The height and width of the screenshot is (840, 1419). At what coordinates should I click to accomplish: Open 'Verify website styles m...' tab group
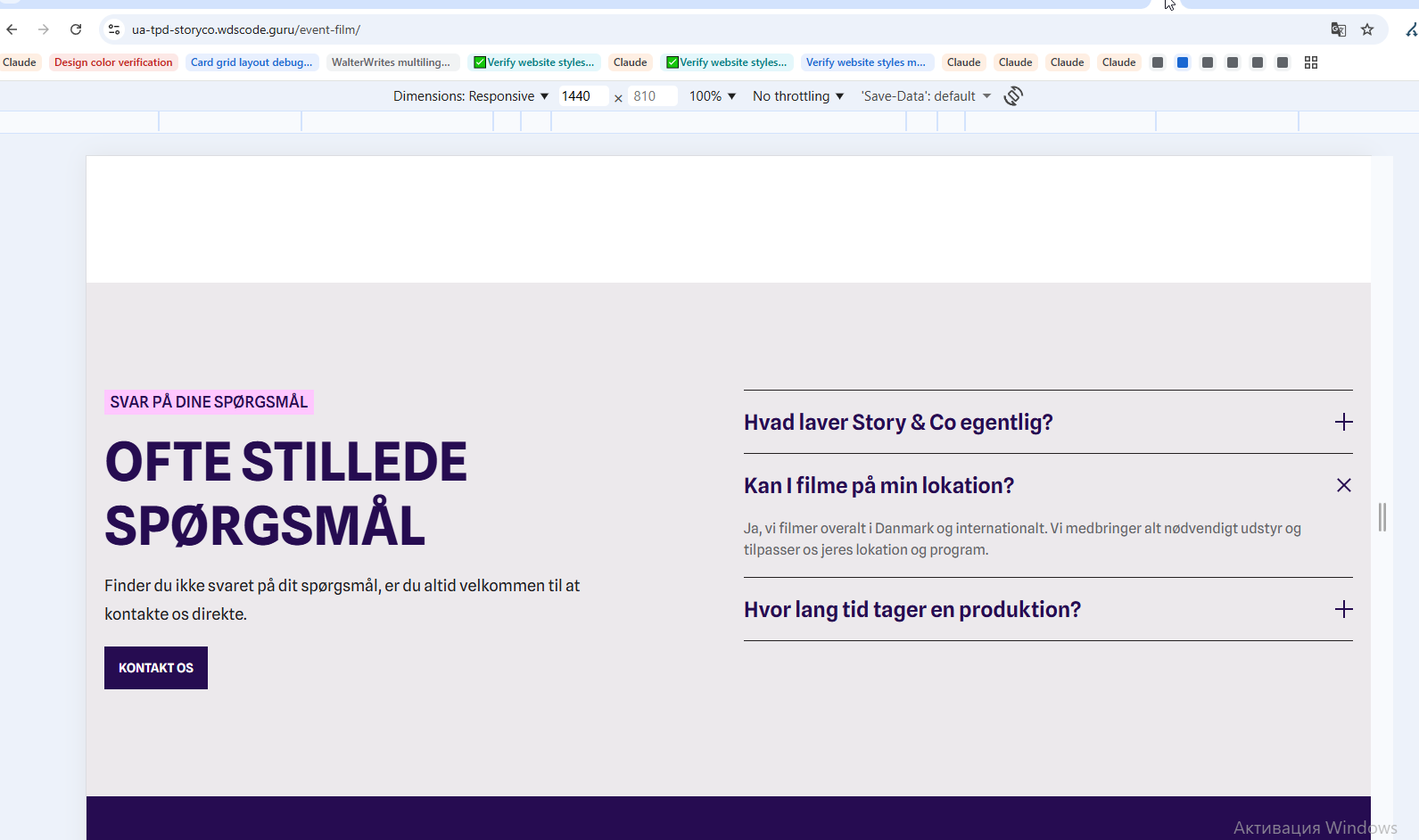pyautogui.click(x=866, y=62)
